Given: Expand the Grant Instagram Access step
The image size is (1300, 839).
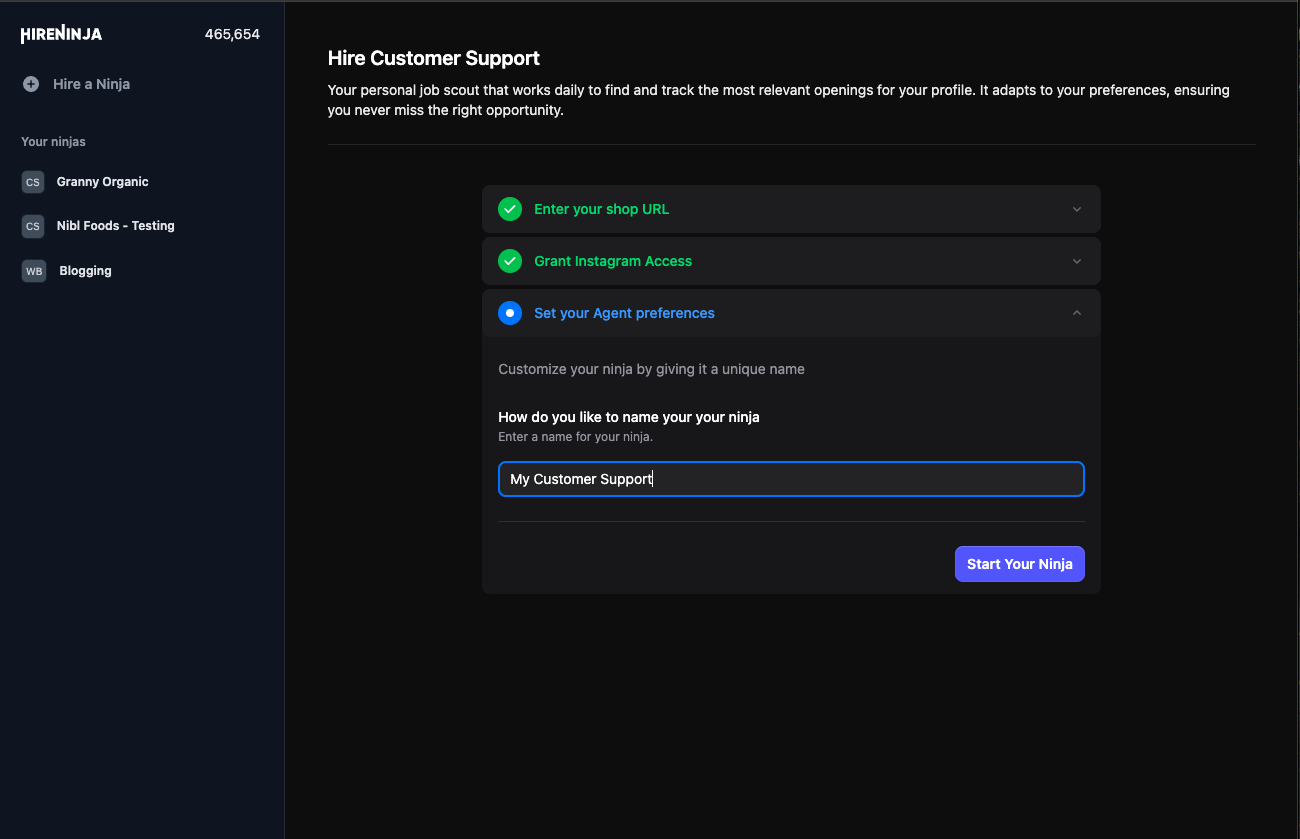Looking at the screenshot, I should 1076,261.
